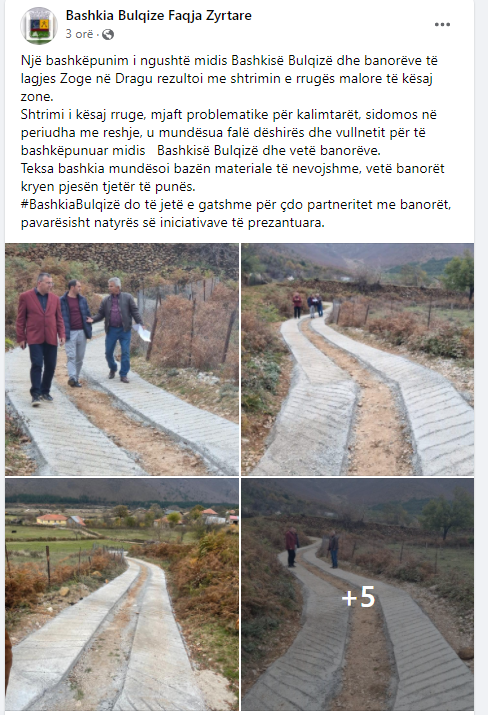The width and height of the screenshot is (488, 715).
Task: Open photo of three men walking
Action: 122,359
